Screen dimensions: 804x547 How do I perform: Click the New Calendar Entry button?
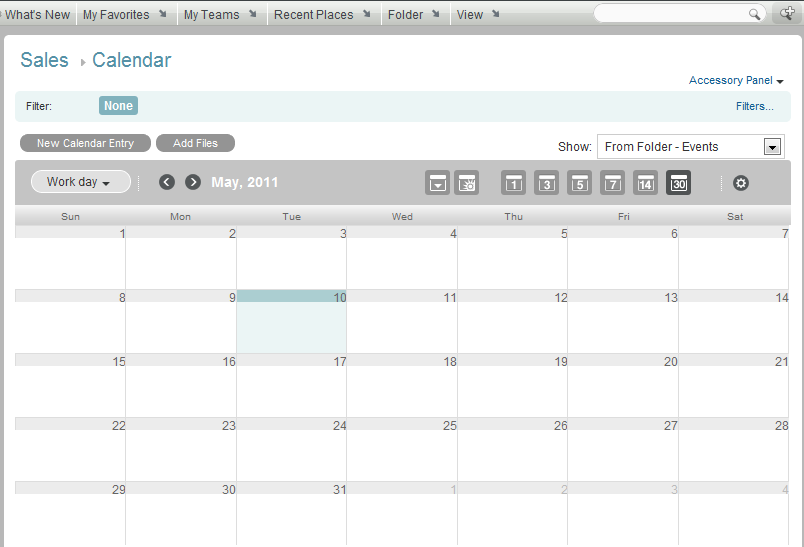click(85, 143)
